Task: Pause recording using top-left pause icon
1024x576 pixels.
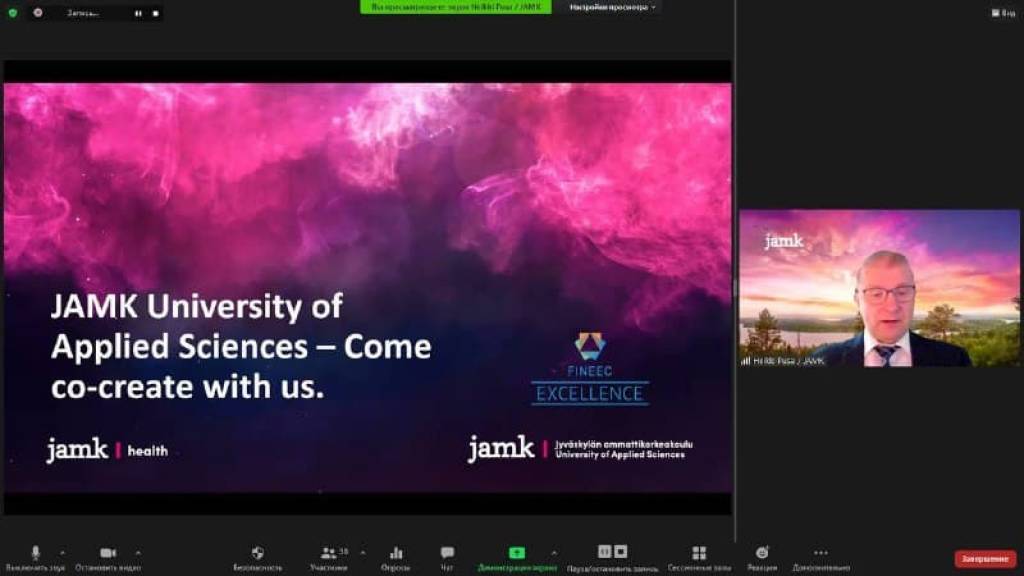Action: click(138, 13)
